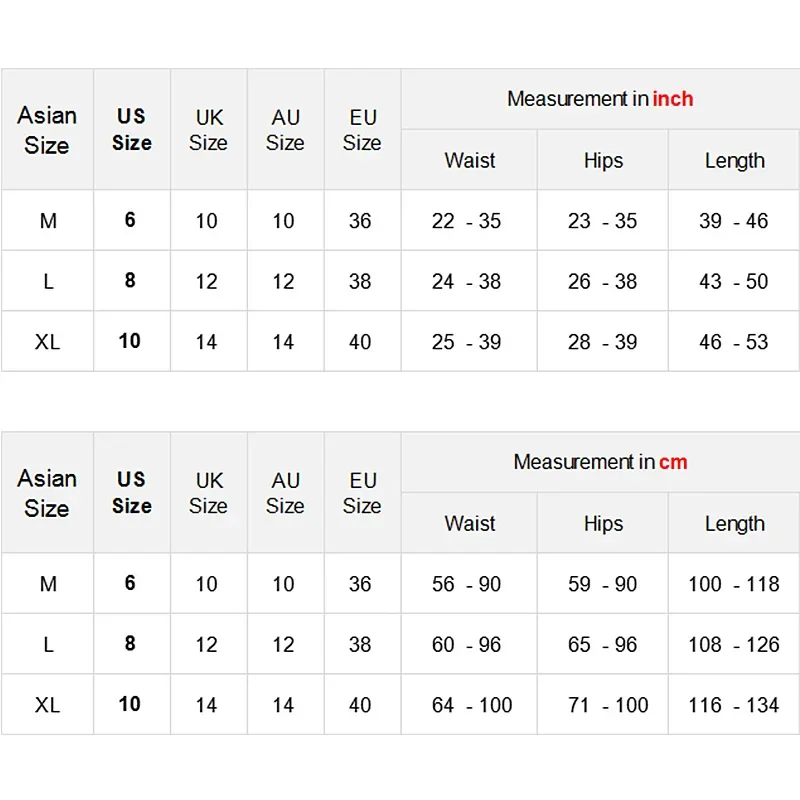800x800 pixels.
Task: Select the inch waist cell "22 - 35"
Action: (467, 221)
